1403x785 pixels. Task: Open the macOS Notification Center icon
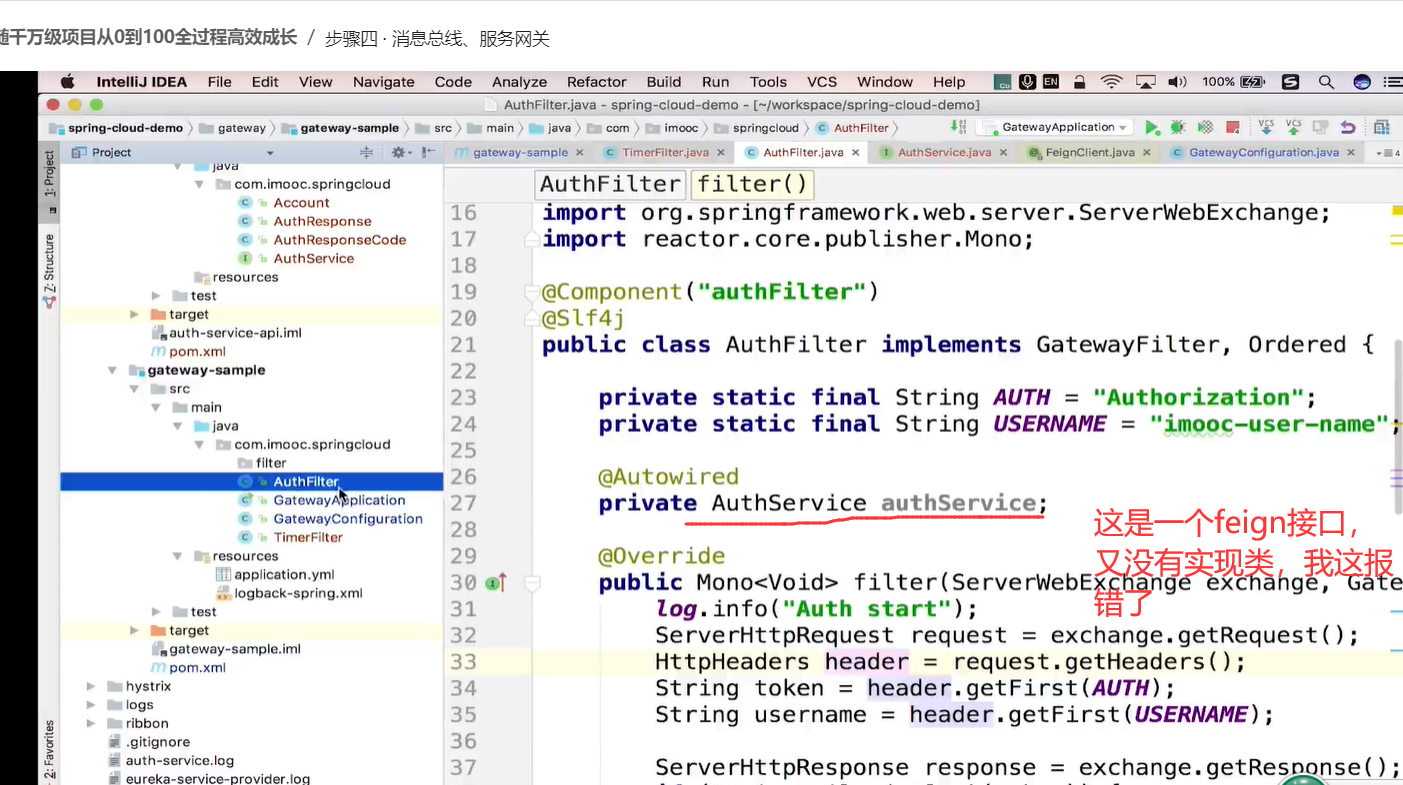(x=1394, y=82)
